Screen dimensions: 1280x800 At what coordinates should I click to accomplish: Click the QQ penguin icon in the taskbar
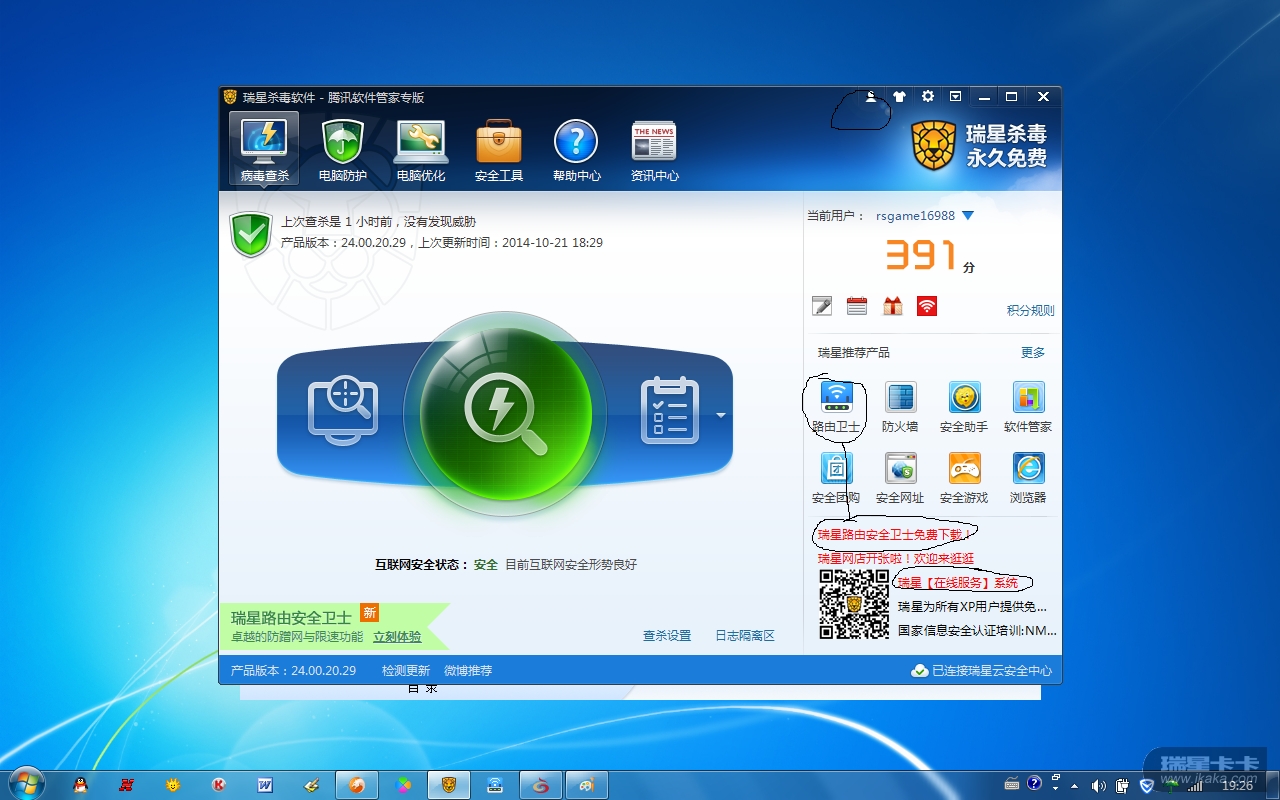[x=81, y=785]
